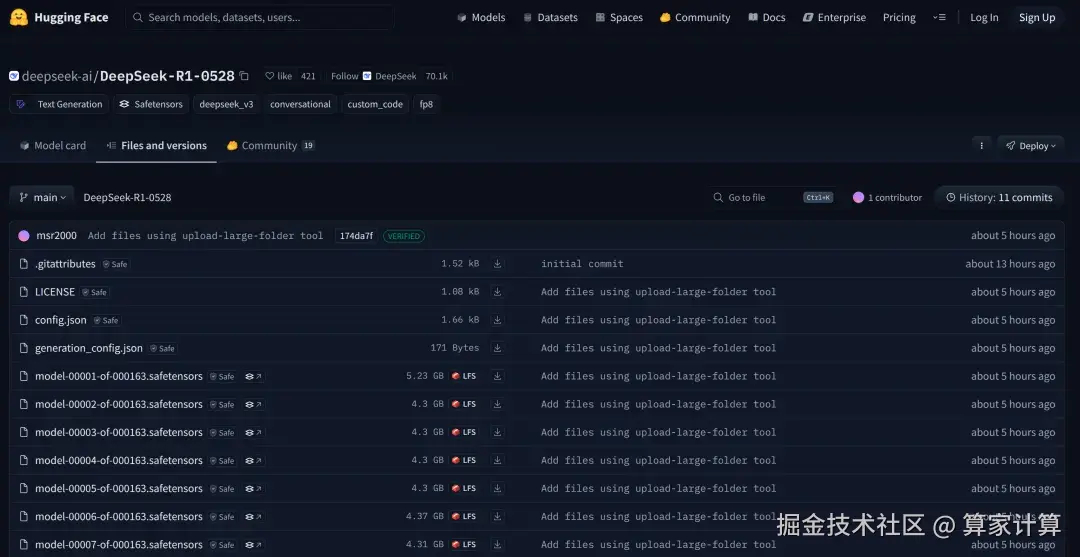The image size is (1080, 557).
Task: Open model-00006-of-000163.safetensors file
Action: coord(119,516)
